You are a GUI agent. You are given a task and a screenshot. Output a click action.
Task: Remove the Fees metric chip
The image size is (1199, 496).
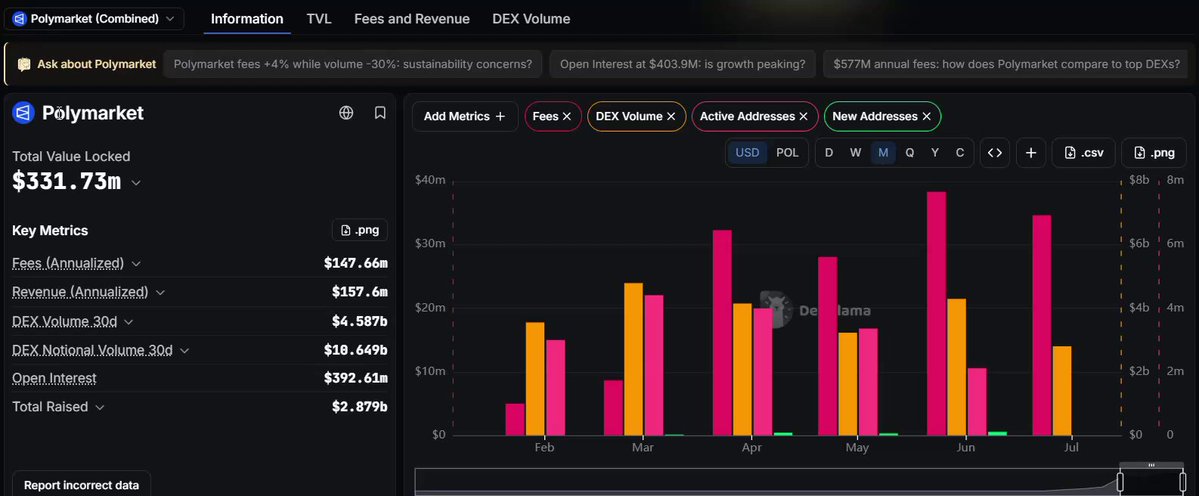[567, 117]
